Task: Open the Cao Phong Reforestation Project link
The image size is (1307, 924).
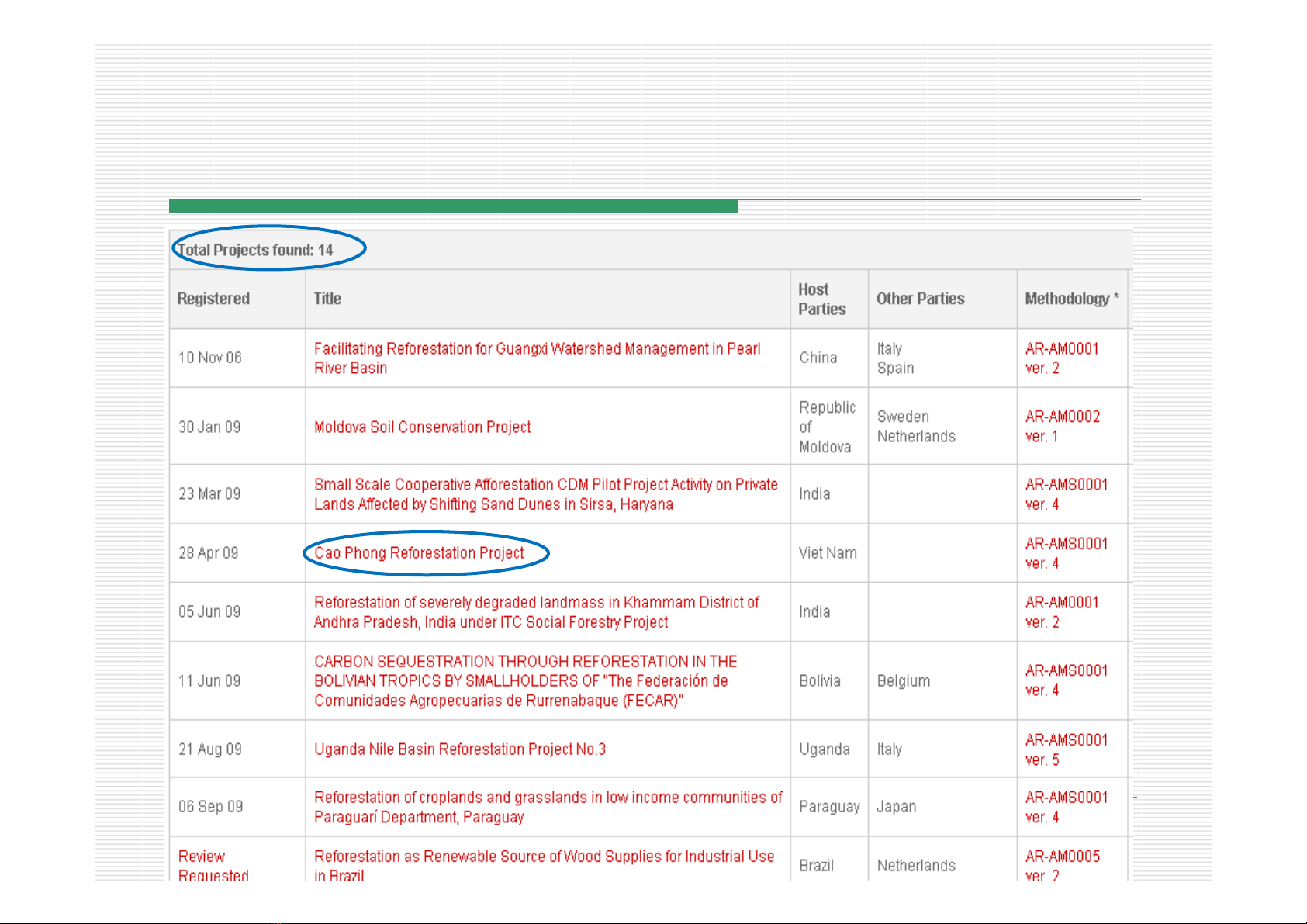Action: point(420,553)
